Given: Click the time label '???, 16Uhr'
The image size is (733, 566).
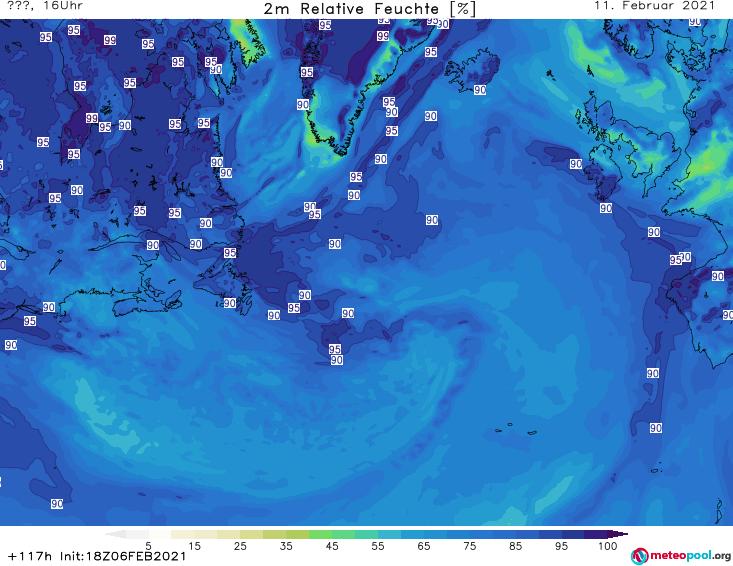Looking at the screenshot, I should (x=45, y=6).
